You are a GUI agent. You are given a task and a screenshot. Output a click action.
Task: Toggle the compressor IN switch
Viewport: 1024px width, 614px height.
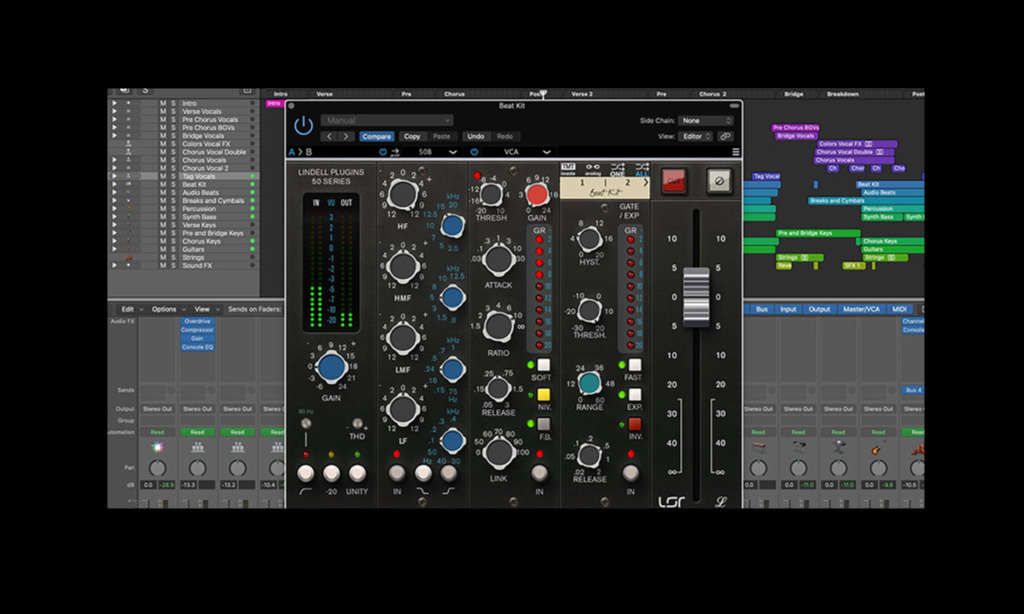(539, 472)
